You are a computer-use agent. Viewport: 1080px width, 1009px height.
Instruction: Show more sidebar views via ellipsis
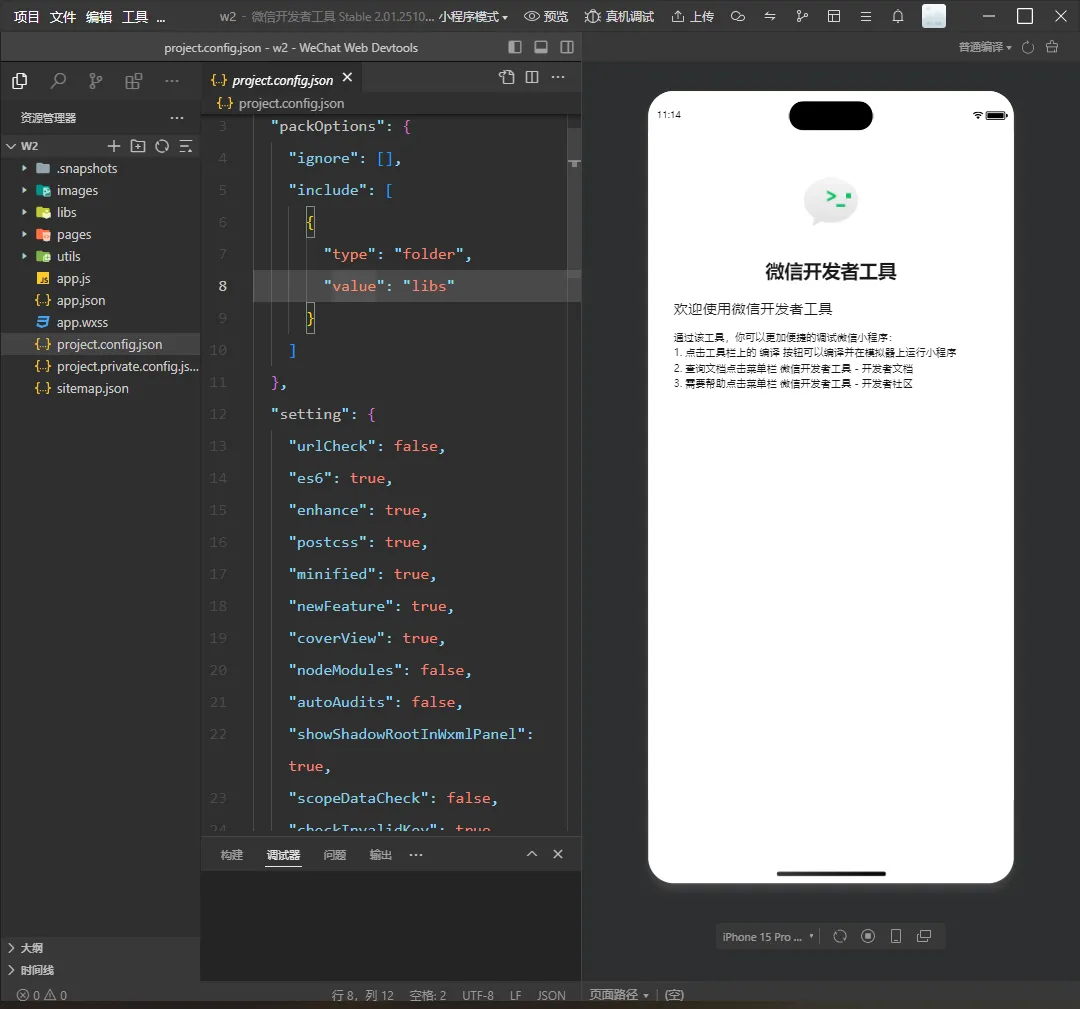172,81
